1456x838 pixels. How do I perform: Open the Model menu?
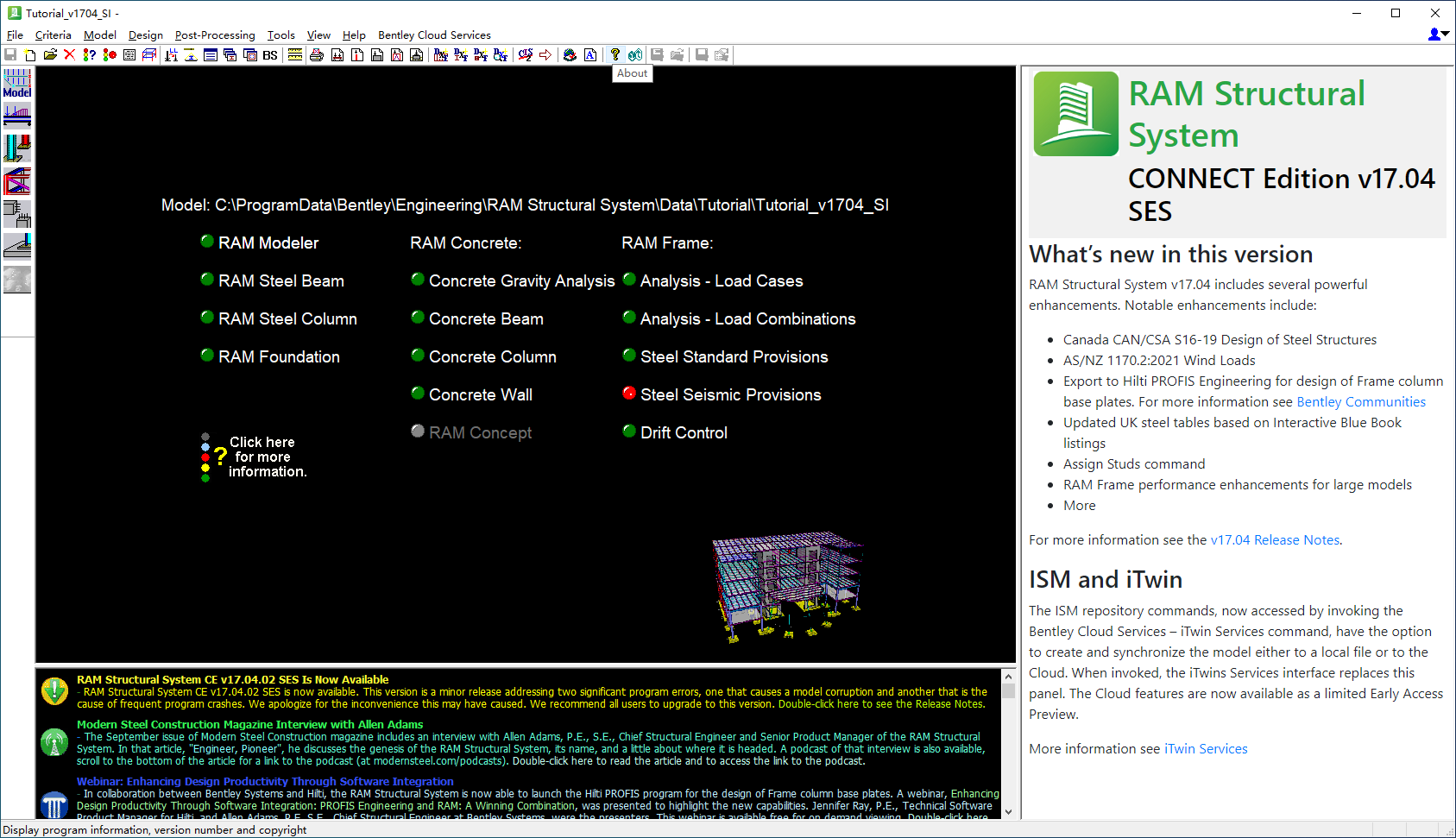pos(100,35)
